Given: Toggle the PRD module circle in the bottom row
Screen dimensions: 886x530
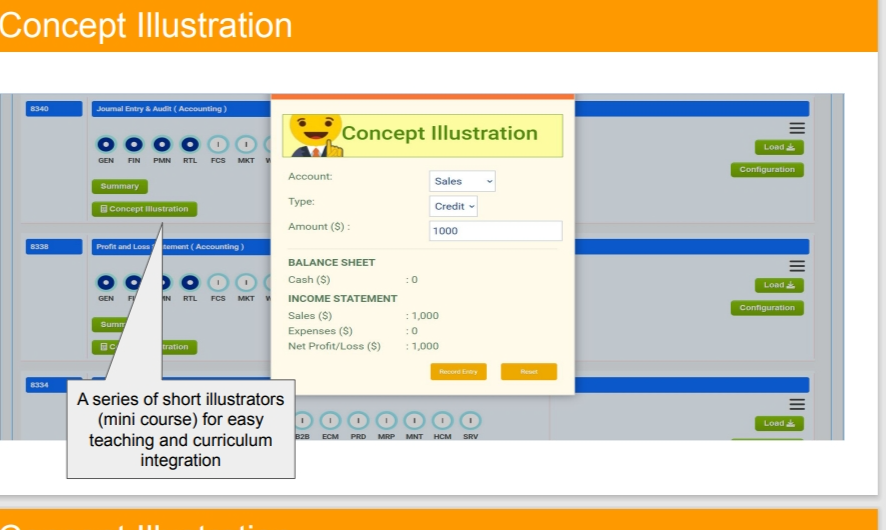Looking at the screenshot, I should pyautogui.click(x=358, y=421).
